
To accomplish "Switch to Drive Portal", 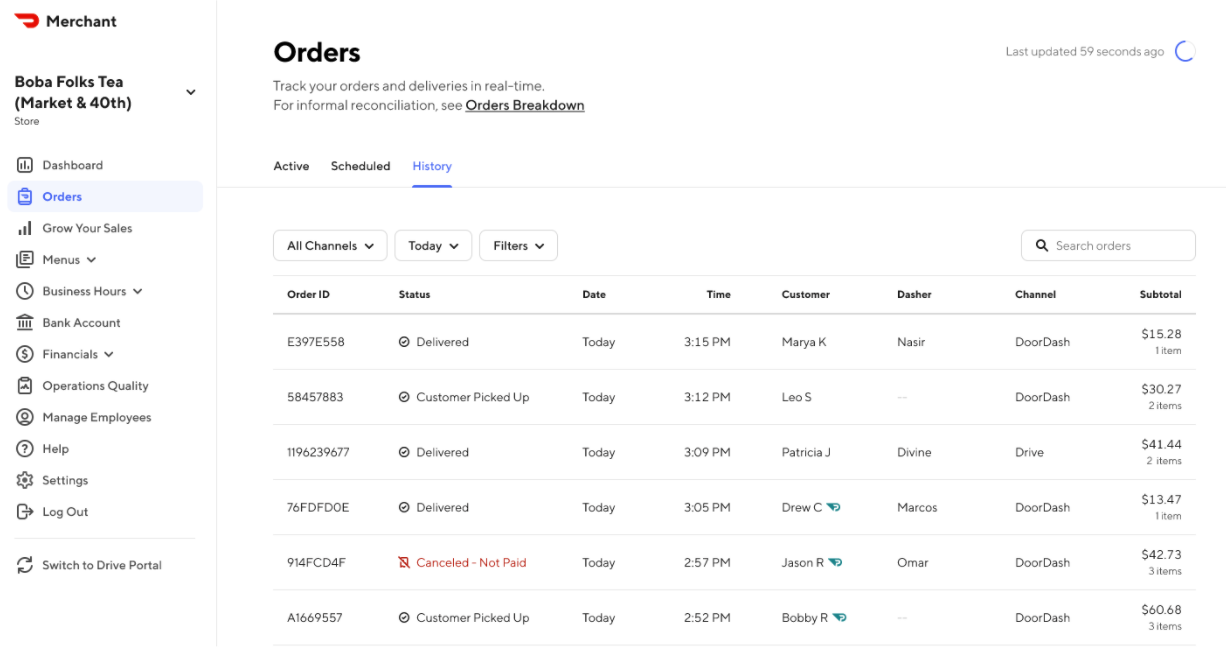I will pyautogui.click(x=102, y=565).
